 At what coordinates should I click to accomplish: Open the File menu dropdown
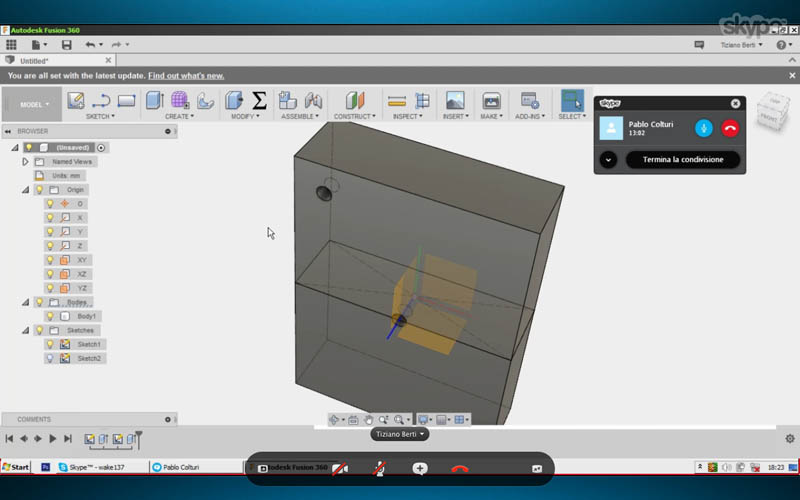click(x=39, y=45)
